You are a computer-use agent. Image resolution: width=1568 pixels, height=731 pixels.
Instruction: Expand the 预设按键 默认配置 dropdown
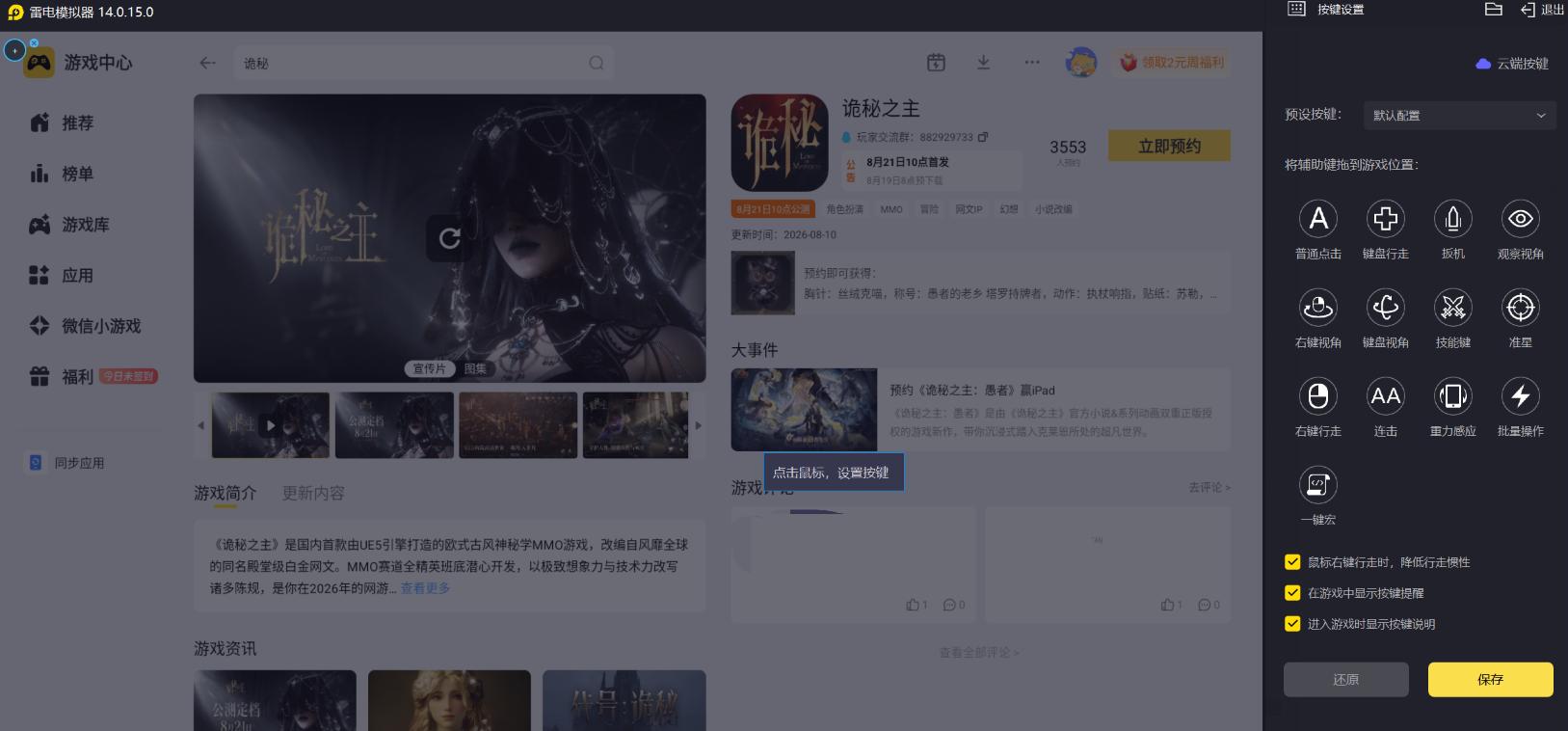coord(1459,116)
